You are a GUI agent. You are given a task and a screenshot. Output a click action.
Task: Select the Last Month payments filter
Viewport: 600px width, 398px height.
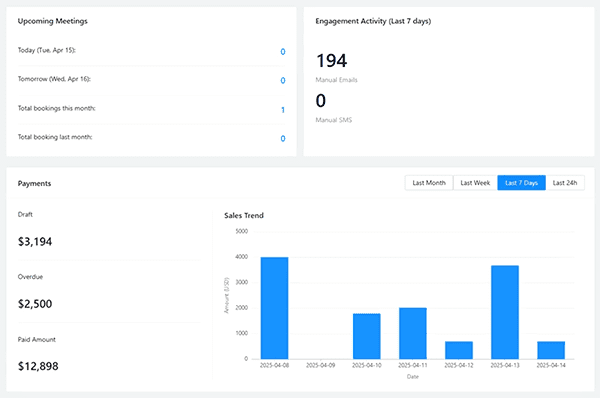(x=429, y=183)
